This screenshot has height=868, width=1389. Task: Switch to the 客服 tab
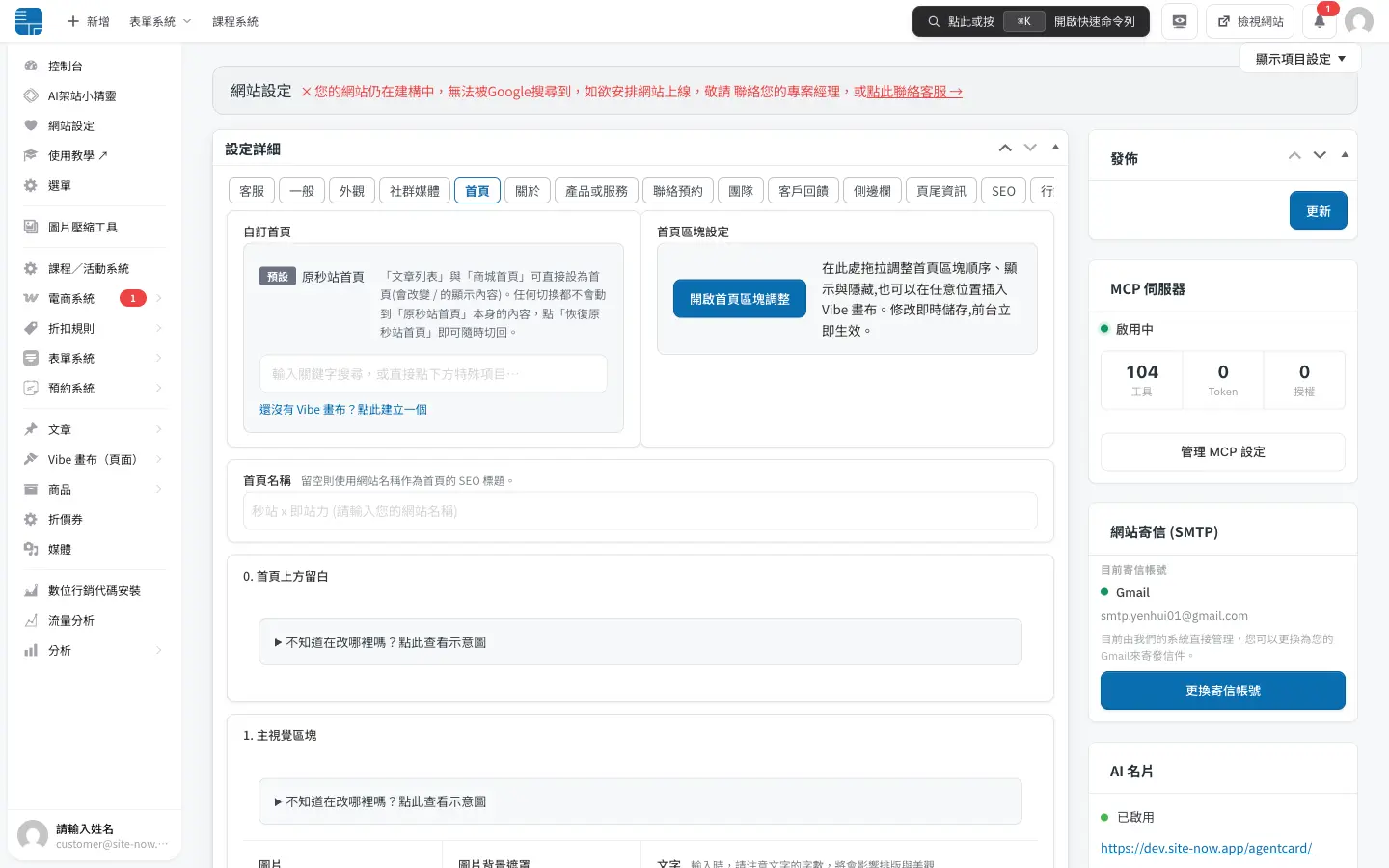[252, 191]
